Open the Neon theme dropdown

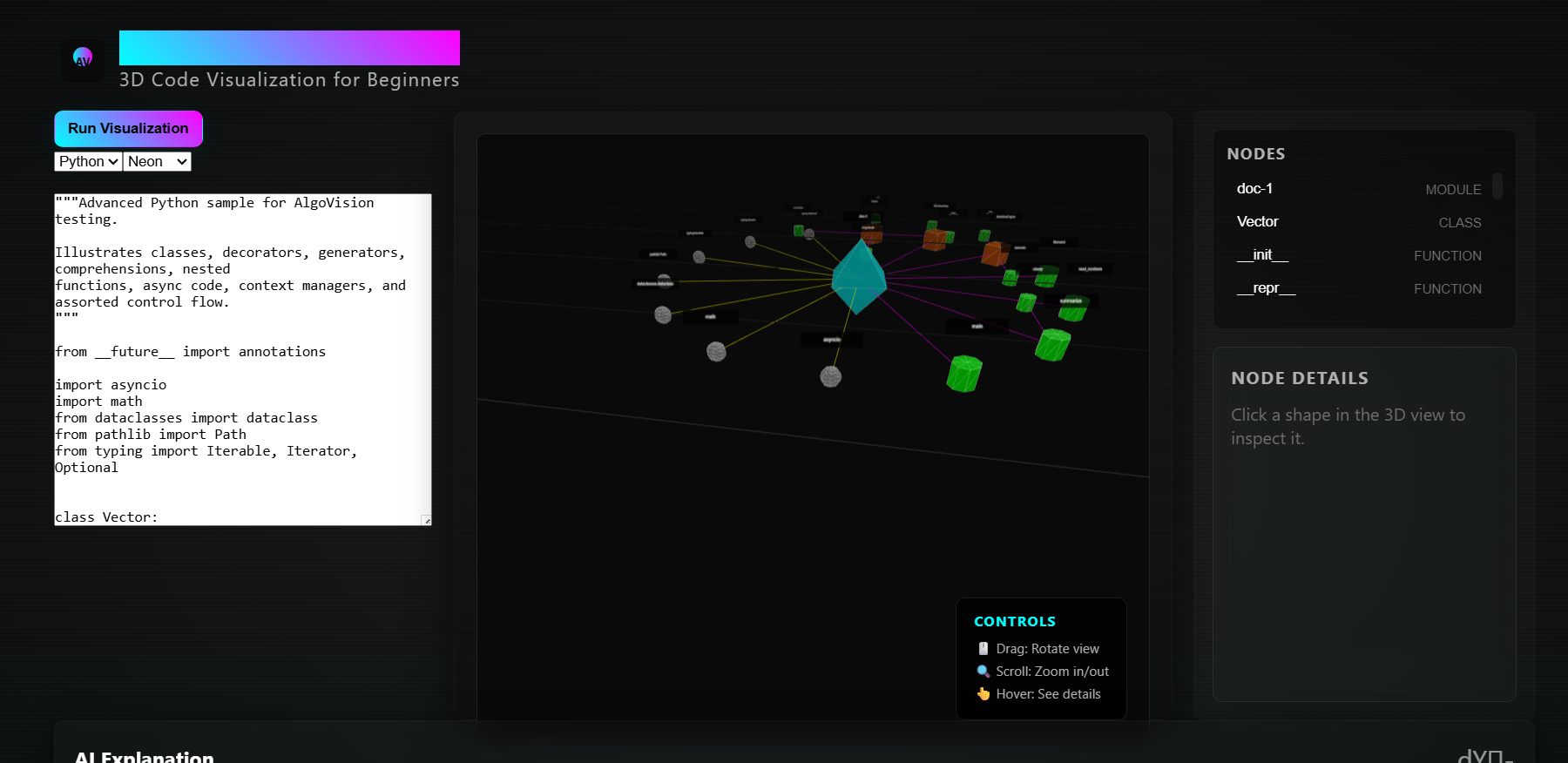coord(157,161)
